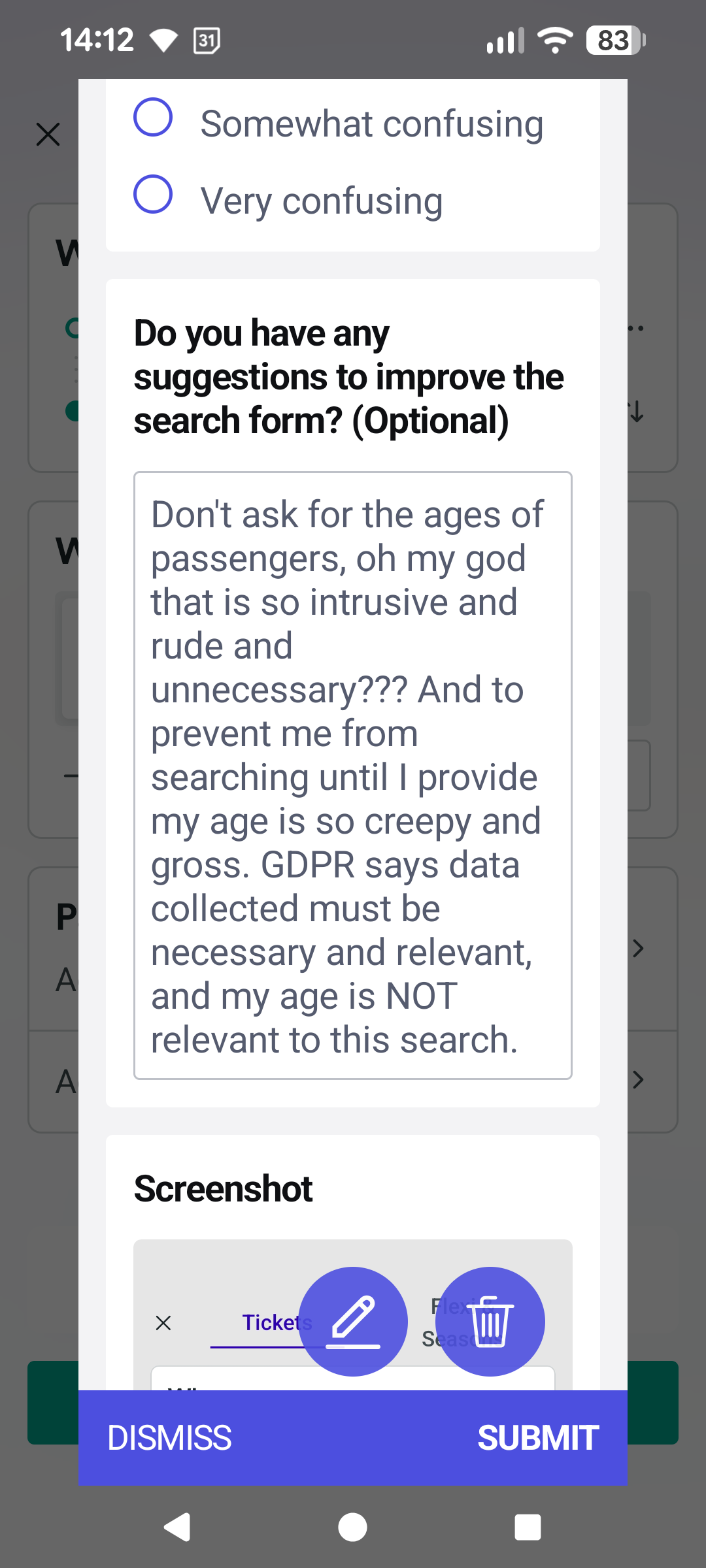
Task: Delete the screenshot with the trash icon
Action: pyautogui.click(x=490, y=1321)
